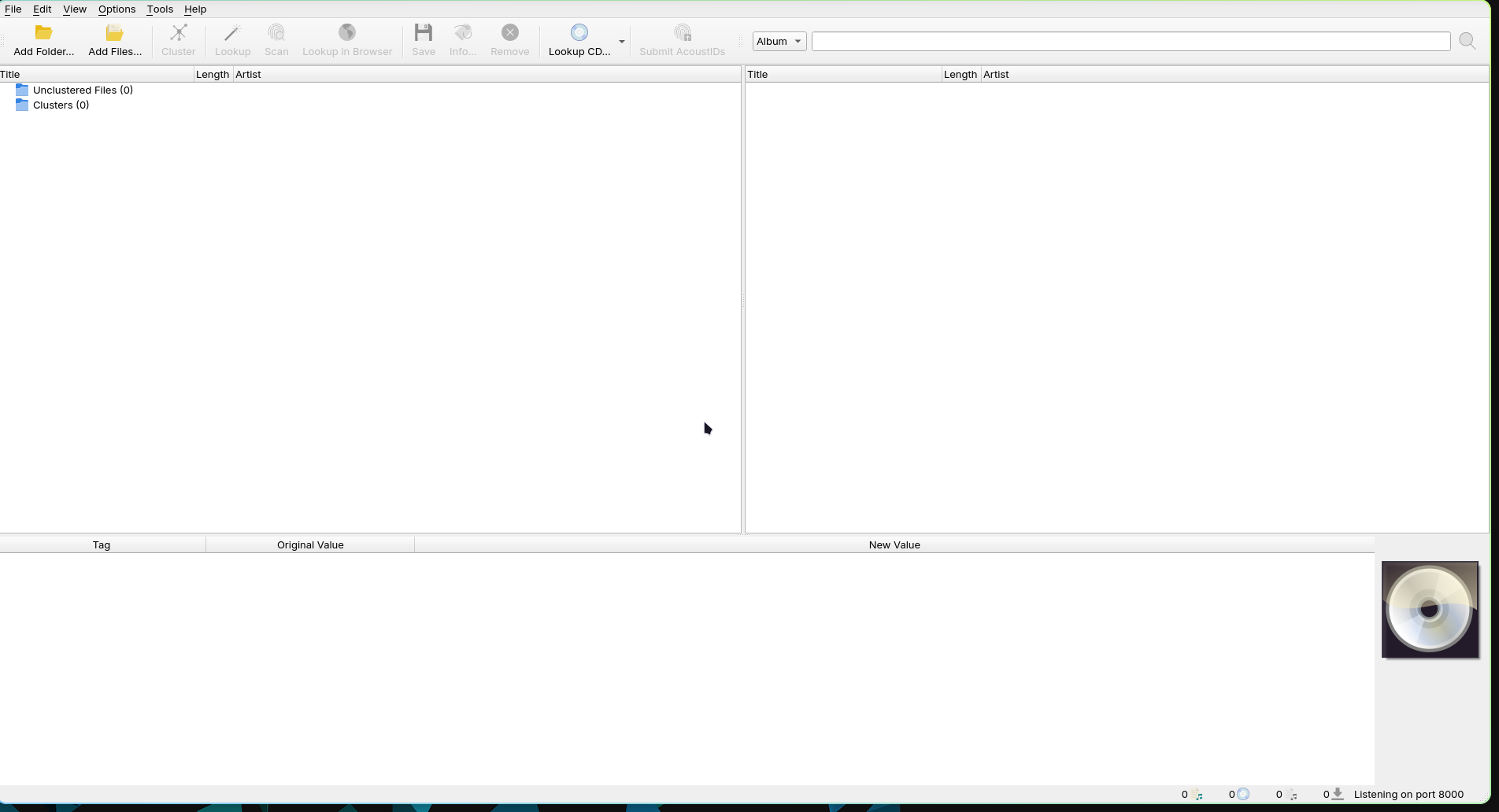Viewport: 1499px width, 812px height.
Task: Click the search text input field
Action: point(1131,41)
